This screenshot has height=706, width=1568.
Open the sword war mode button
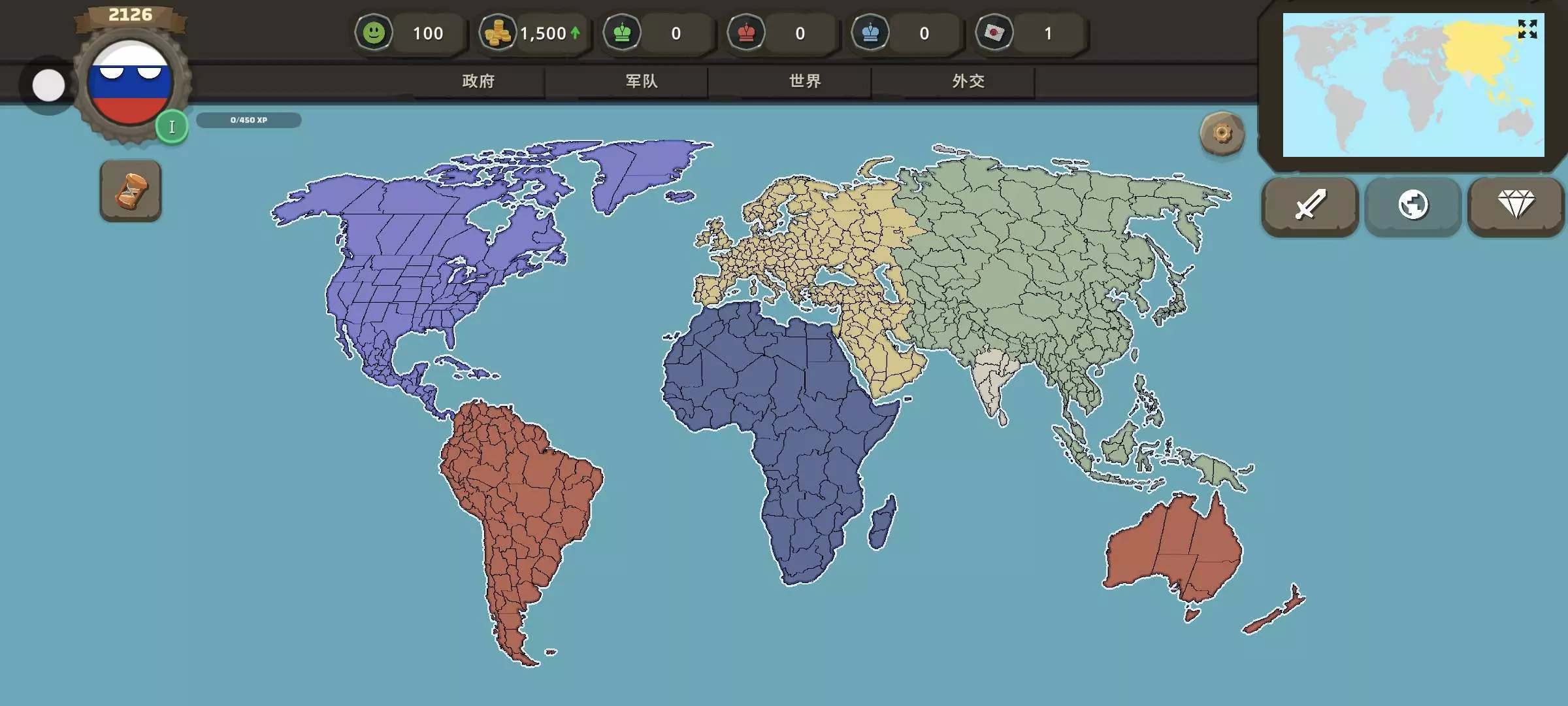click(1310, 205)
